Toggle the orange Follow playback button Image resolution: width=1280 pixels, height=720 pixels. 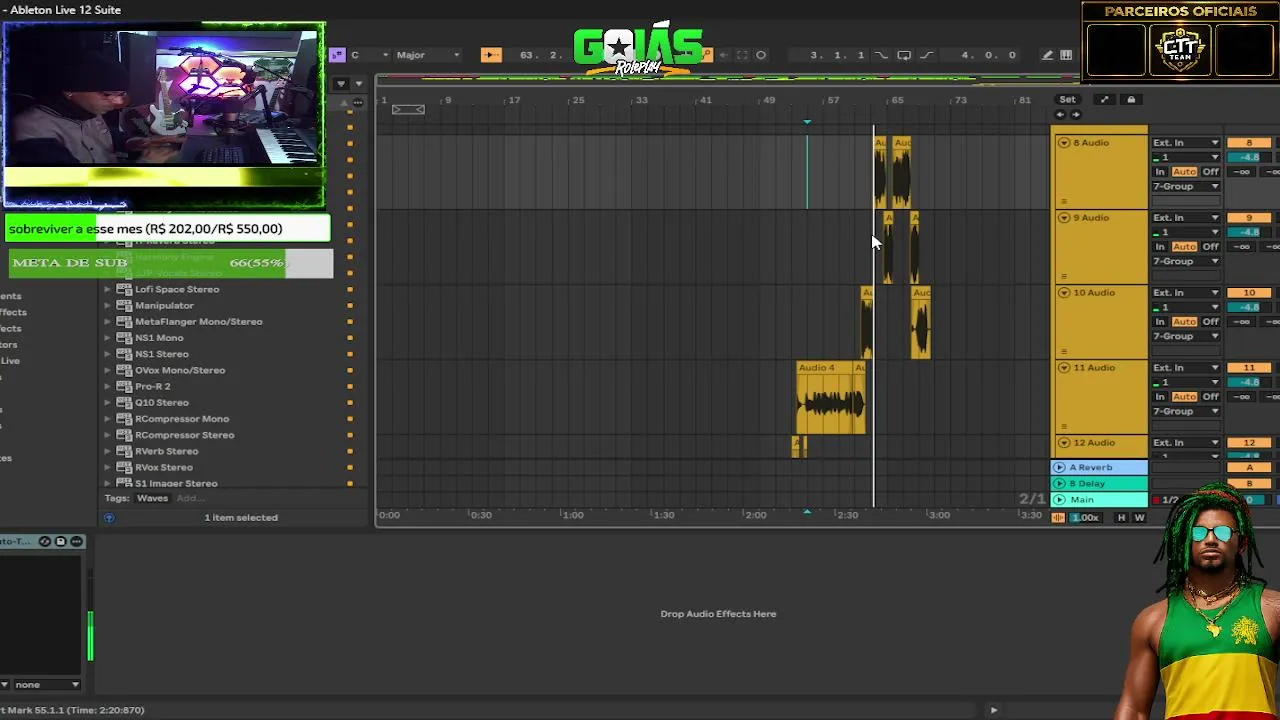[x=490, y=55]
